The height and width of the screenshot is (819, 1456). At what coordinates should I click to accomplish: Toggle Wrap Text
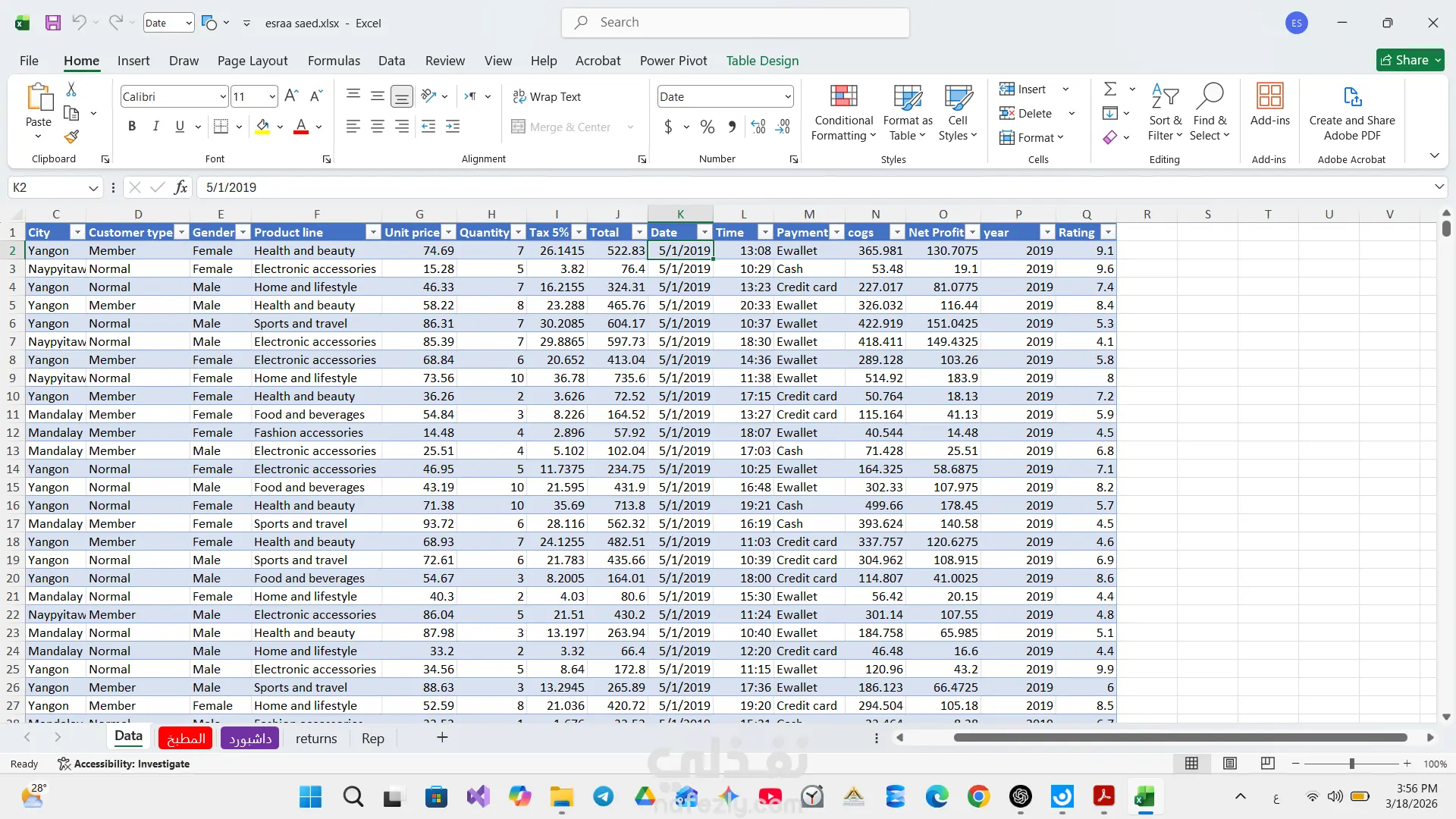547,96
